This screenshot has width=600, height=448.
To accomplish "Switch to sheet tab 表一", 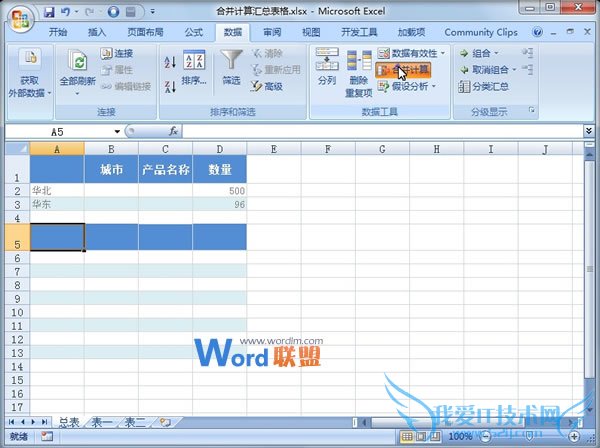I will (x=102, y=422).
